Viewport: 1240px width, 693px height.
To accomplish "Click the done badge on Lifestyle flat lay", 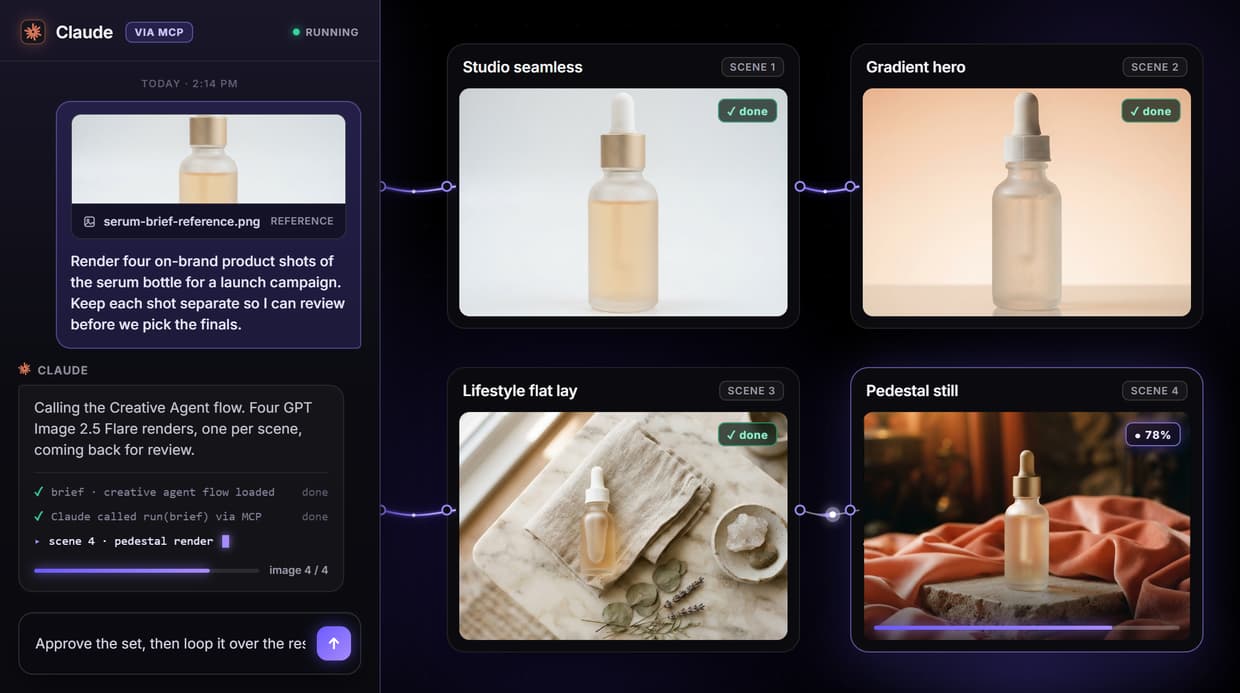I will 747,435.
